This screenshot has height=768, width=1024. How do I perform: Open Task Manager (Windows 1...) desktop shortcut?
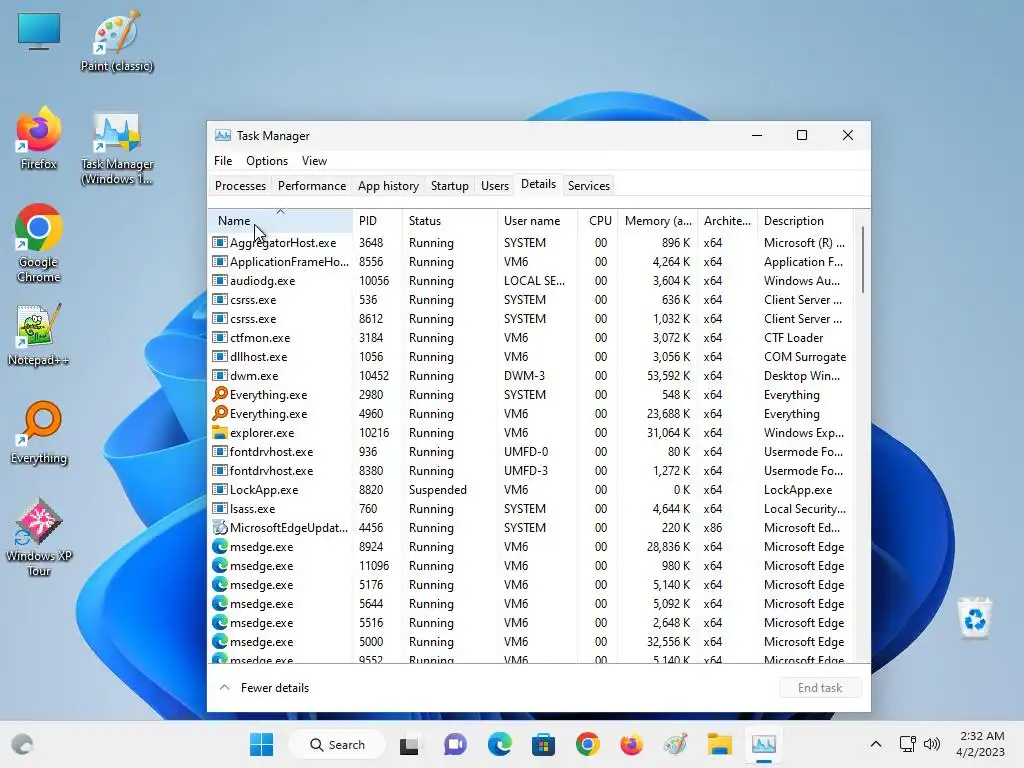(117, 149)
